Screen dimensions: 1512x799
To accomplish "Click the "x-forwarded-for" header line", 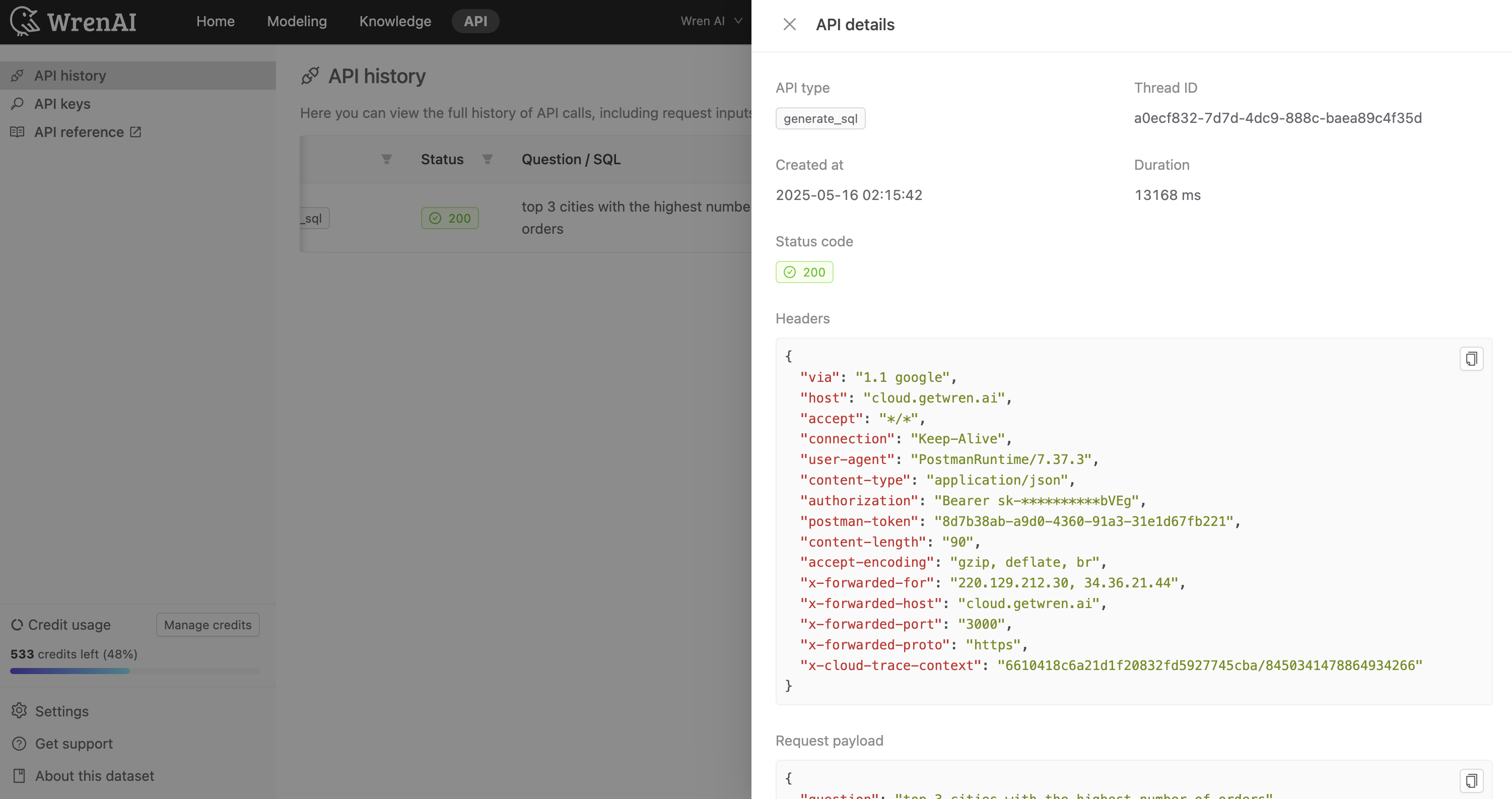I will 993,583.
